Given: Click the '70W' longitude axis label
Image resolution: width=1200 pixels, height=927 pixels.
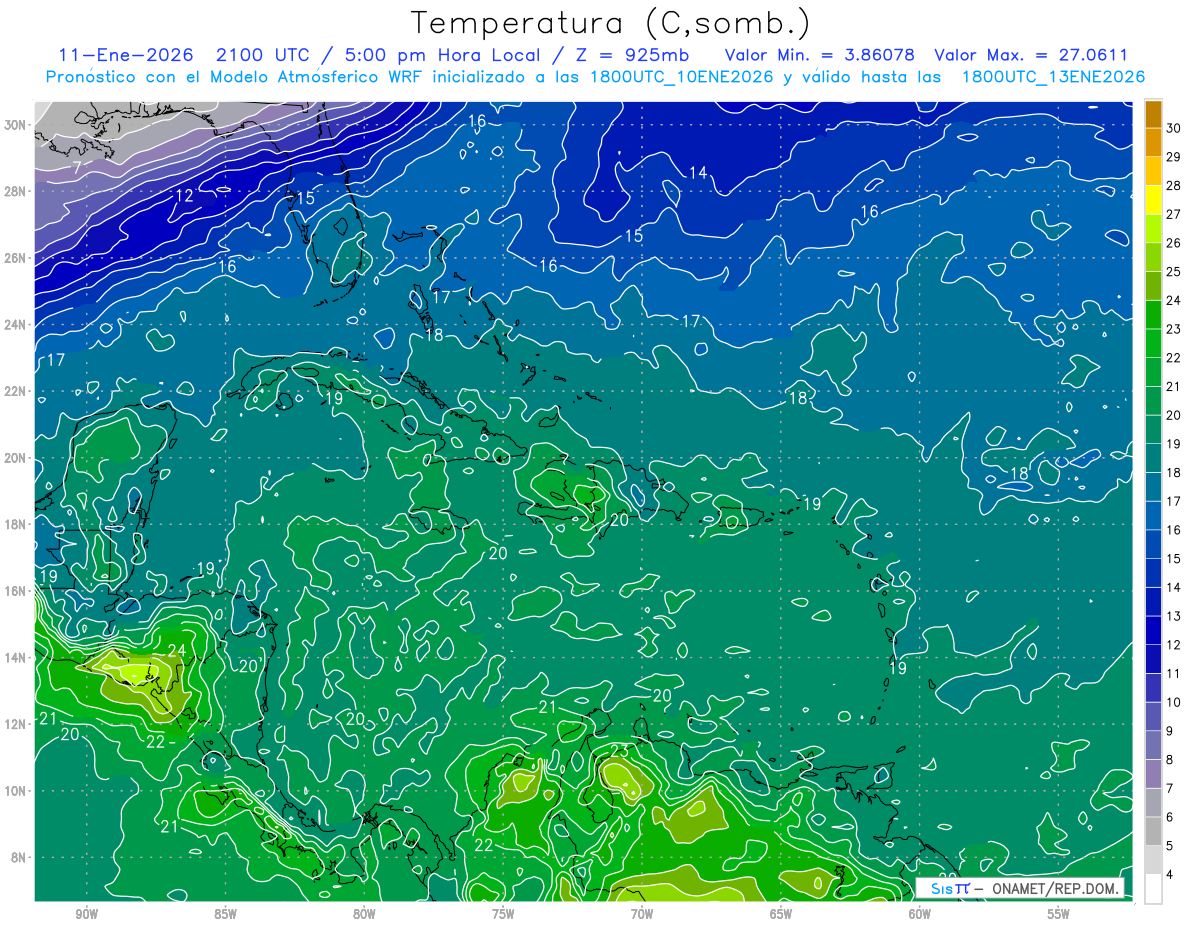Looking at the screenshot, I should click(x=642, y=914).
